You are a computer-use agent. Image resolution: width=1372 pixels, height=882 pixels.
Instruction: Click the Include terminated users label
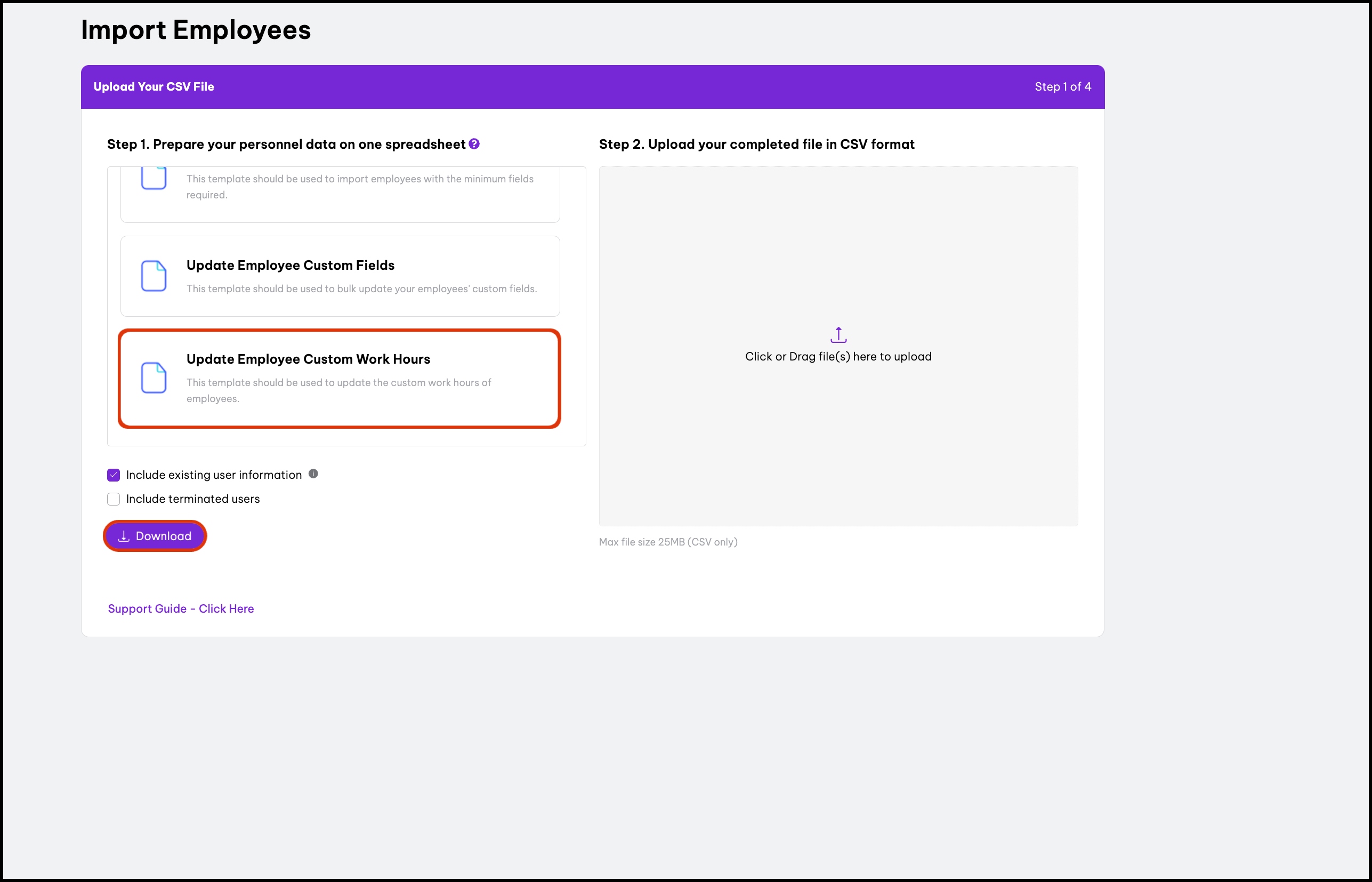193,499
